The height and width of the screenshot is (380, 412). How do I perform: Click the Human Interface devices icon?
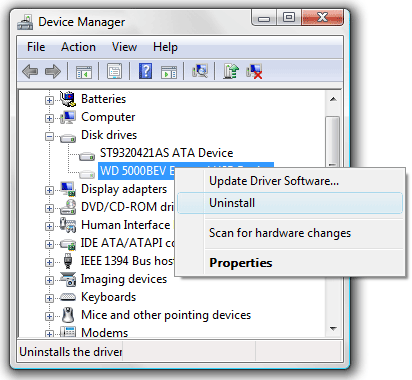point(68,225)
